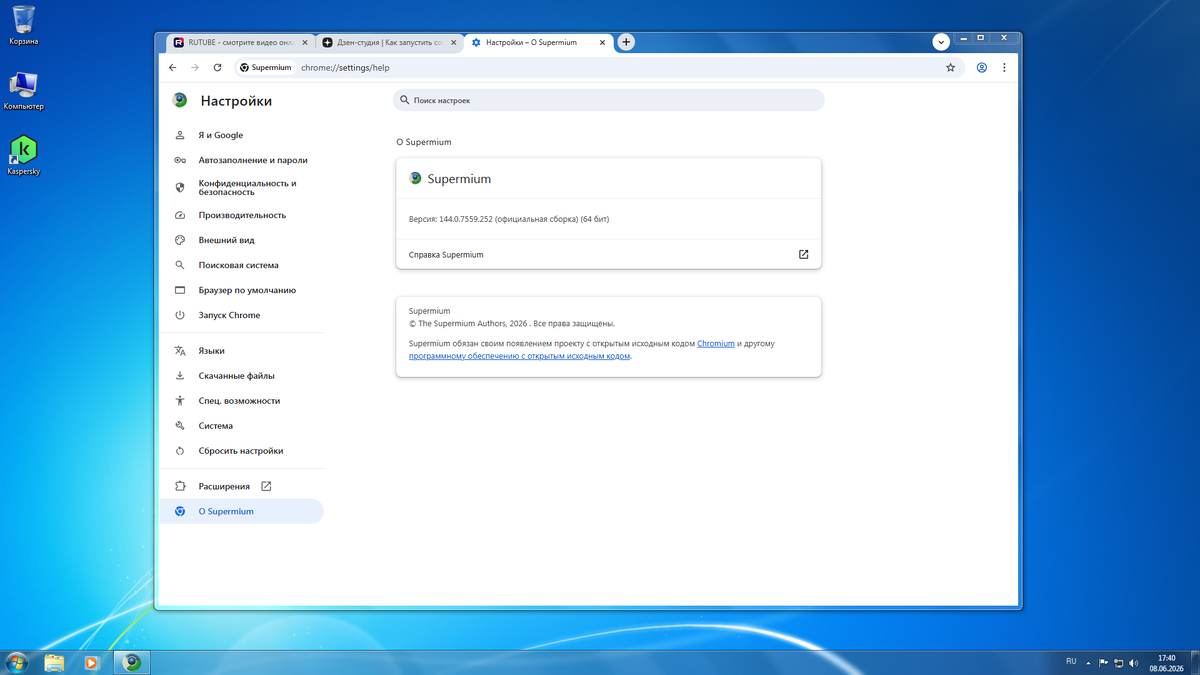Click the volume icon in system tray
Image resolution: width=1200 pixels, height=675 pixels.
[1134, 663]
